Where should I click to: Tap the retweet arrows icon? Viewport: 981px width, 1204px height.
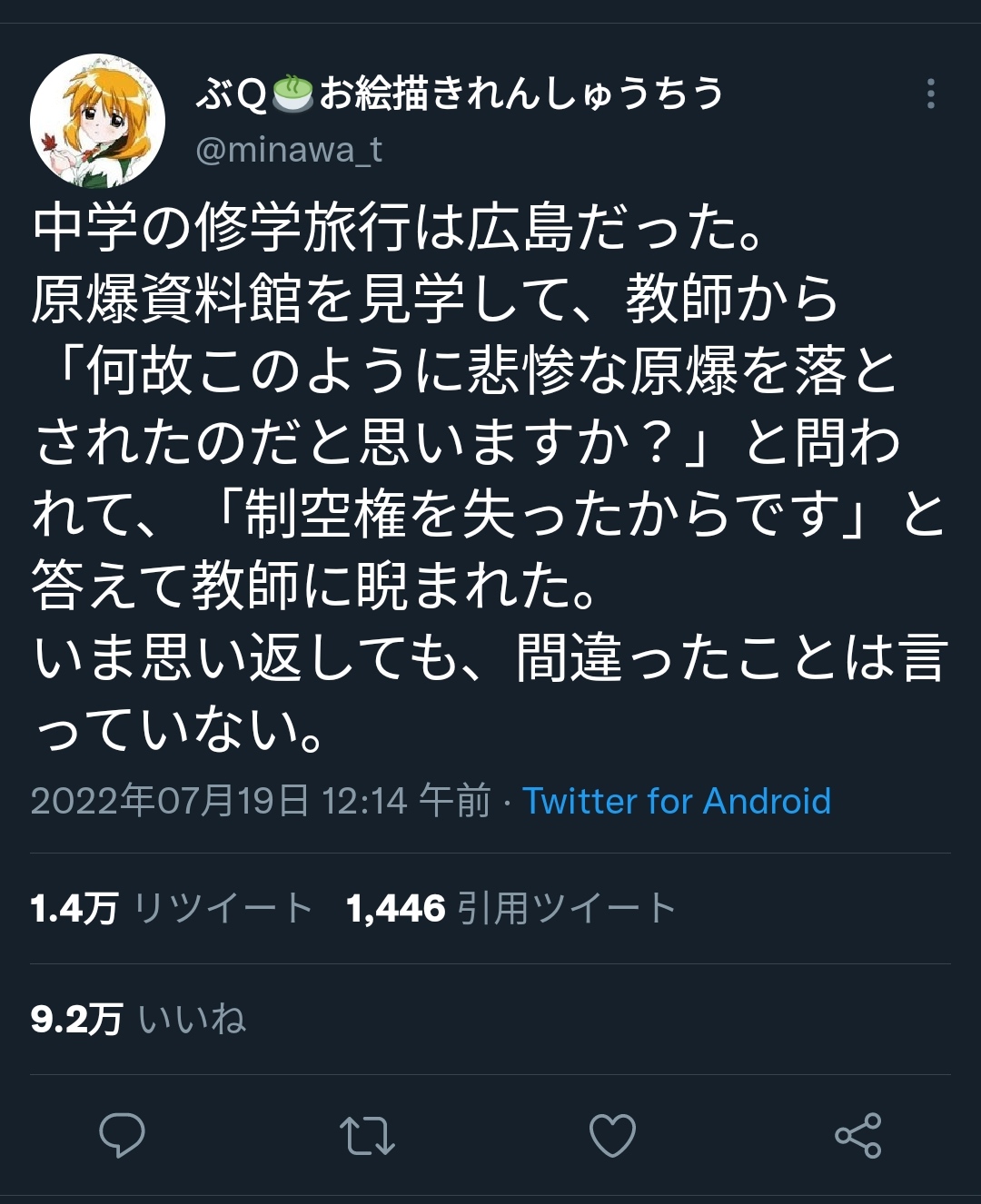coord(367,1136)
